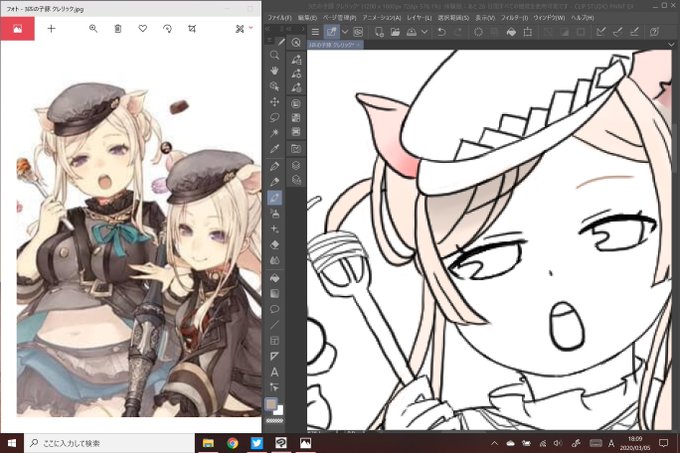Select the Pen tool

click(x=274, y=166)
